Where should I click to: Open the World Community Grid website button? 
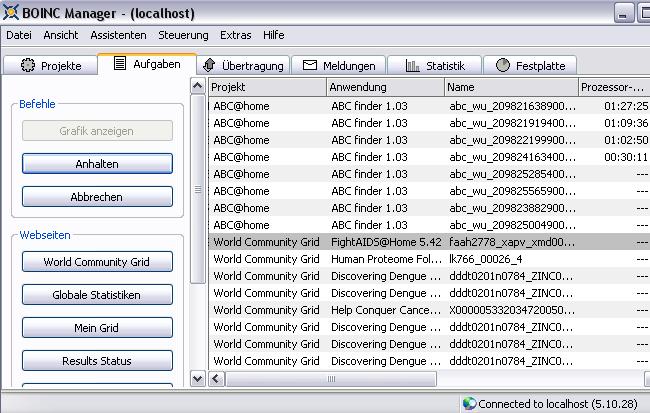[x=97, y=262]
